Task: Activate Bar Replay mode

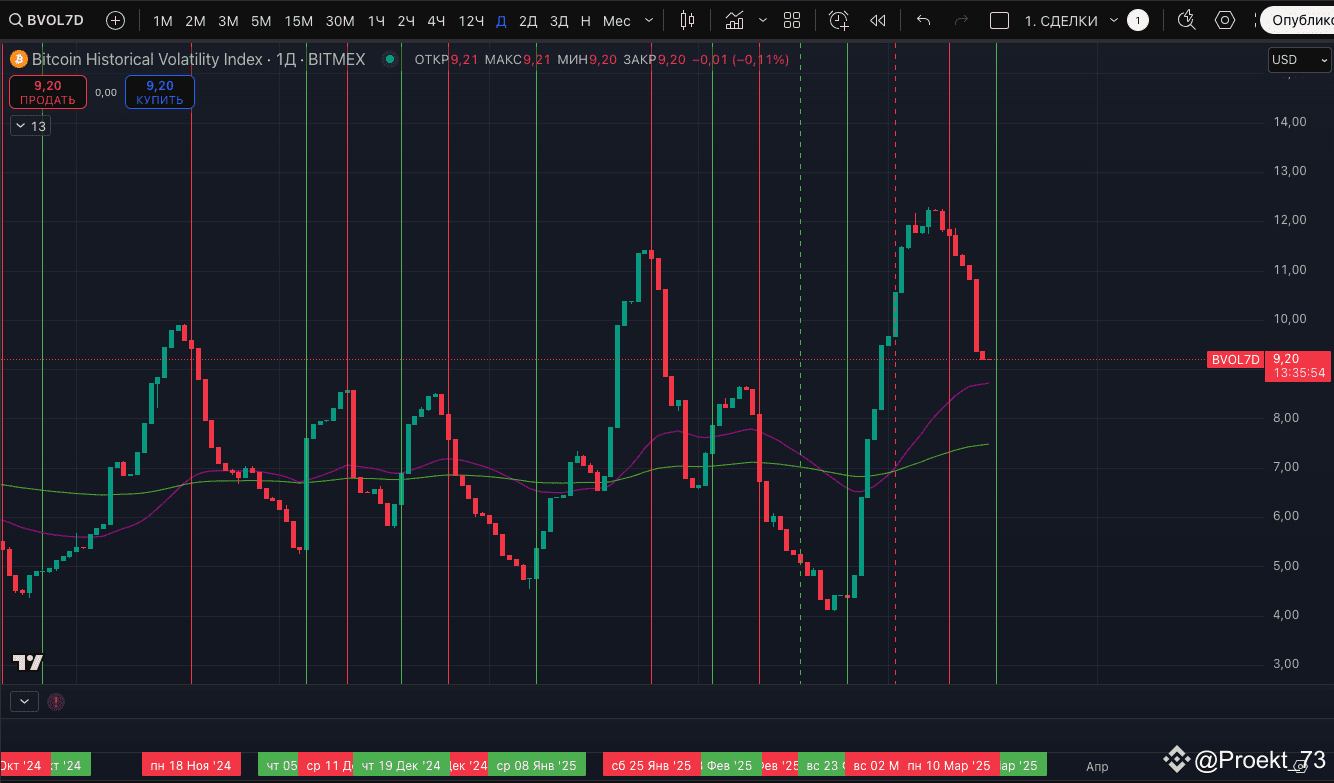Action: (x=877, y=19)
